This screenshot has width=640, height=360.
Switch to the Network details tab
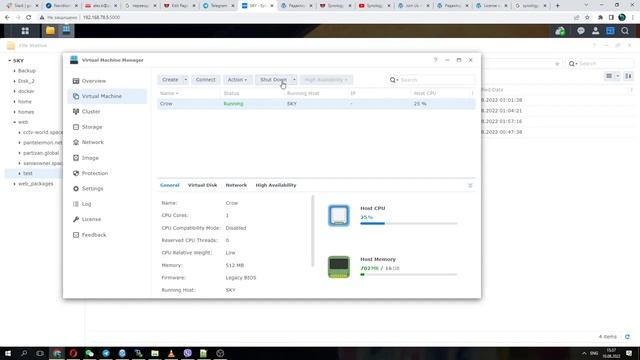click(236, 185)
